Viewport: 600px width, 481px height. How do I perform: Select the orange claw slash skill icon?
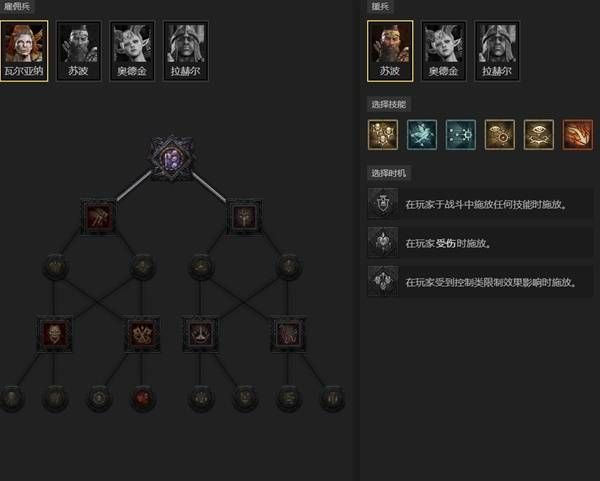coord(578,134)
